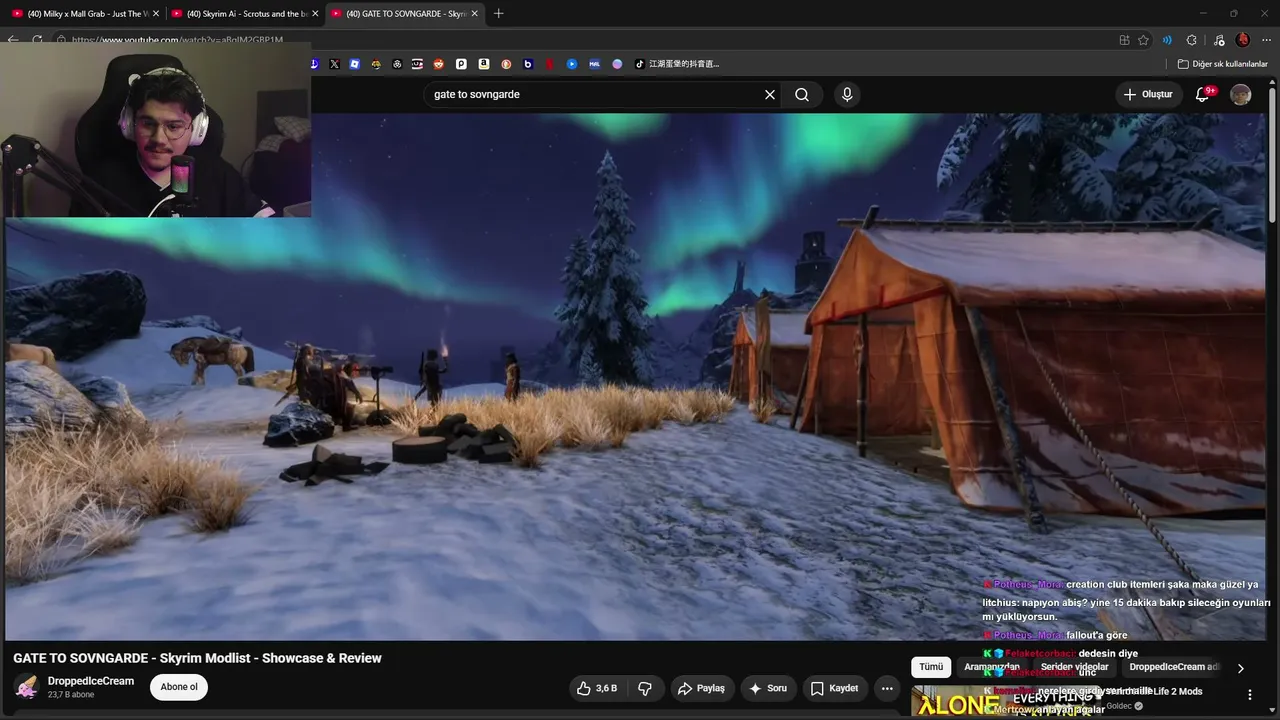Close the 'GATE TO SOVNGARDE' tab
The width and height of the screenshot is (1280, 720).
point(475,13)
